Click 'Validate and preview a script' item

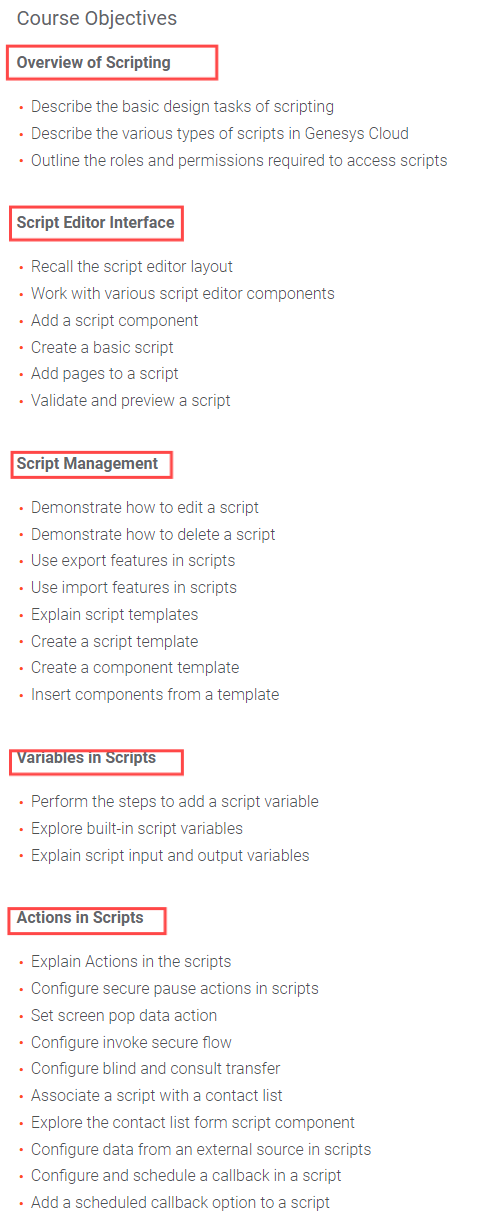[131, 400]
